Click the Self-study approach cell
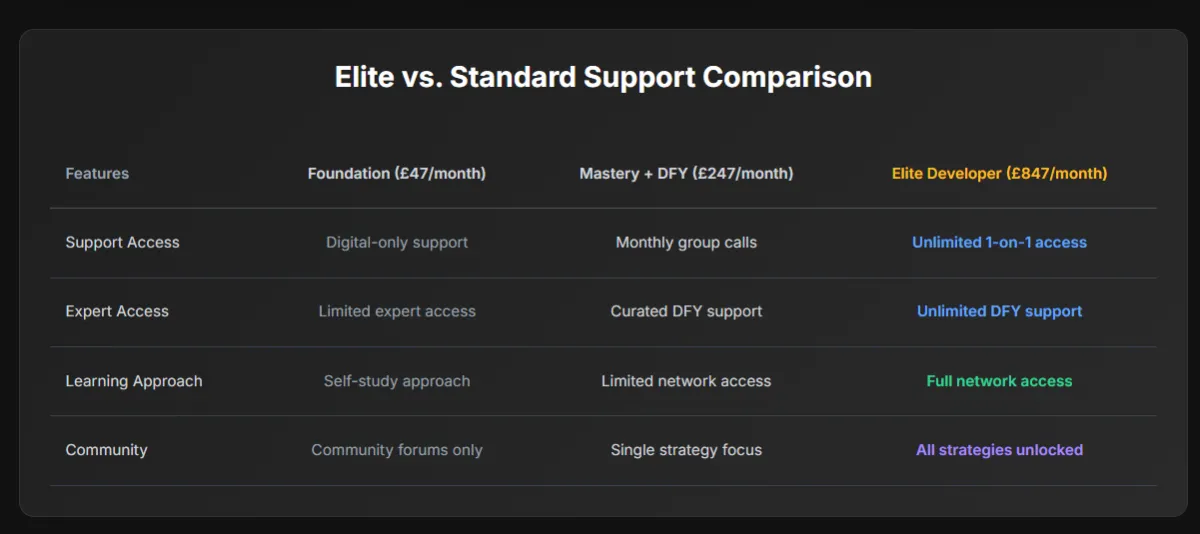 pos(397,381)
